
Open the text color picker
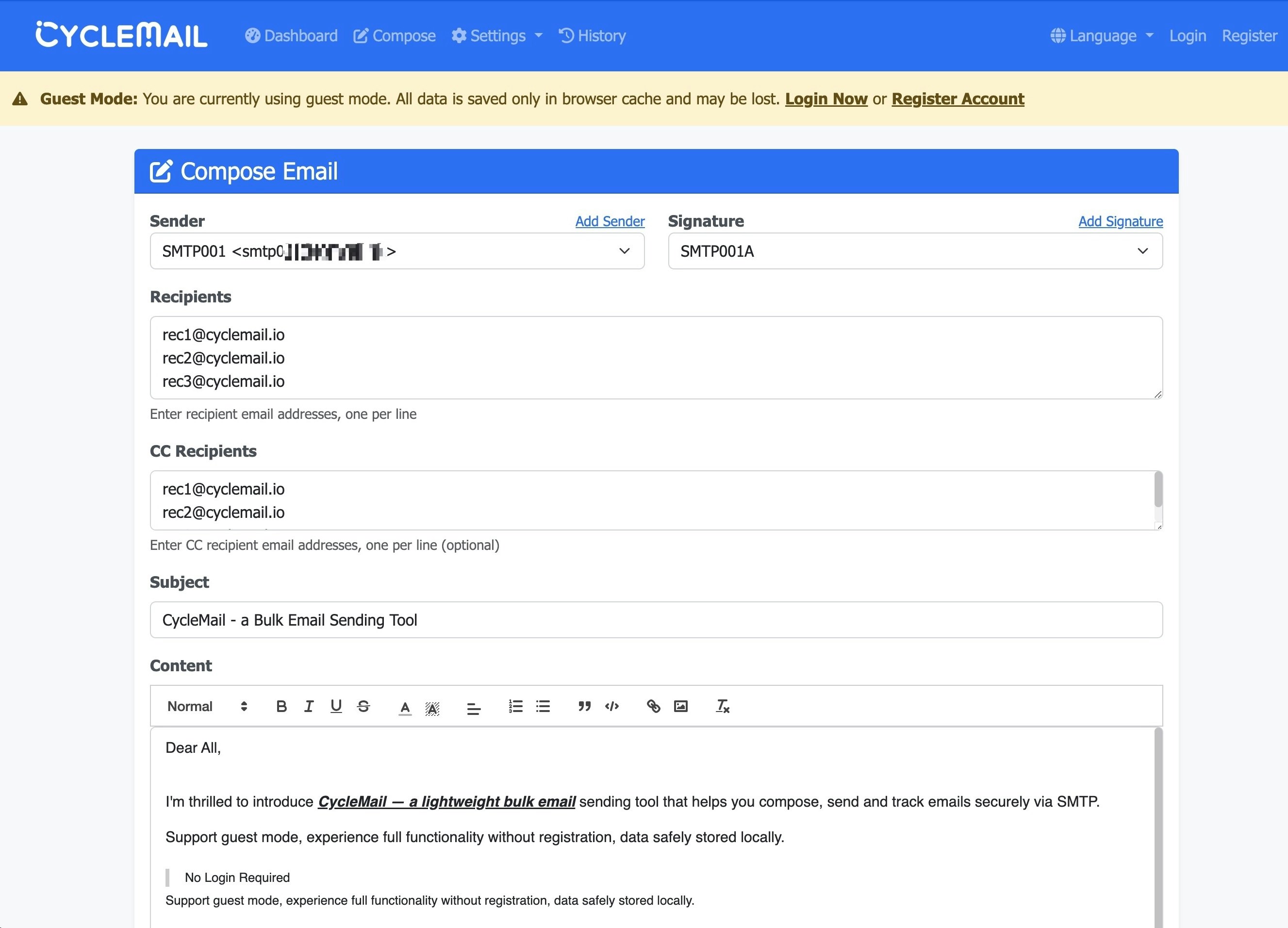tap(405, 707)
